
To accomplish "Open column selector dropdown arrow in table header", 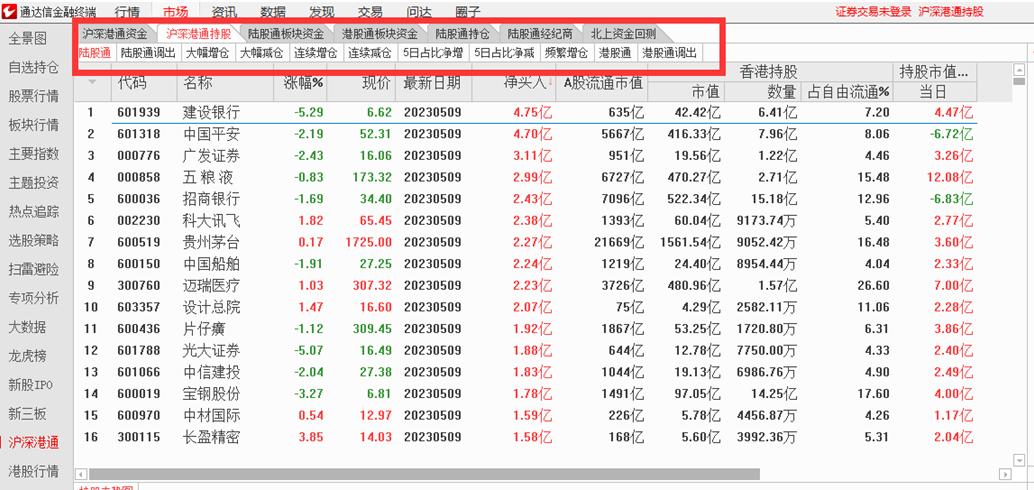I will (92, 82).
